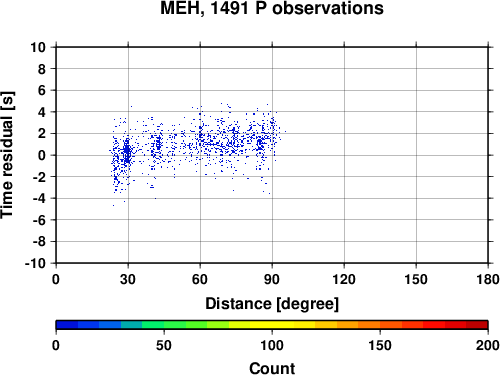The width and height of the screenshot is (500, 375).
Task: Click the y-axis tick label '10'
Action: click(38, 47)
